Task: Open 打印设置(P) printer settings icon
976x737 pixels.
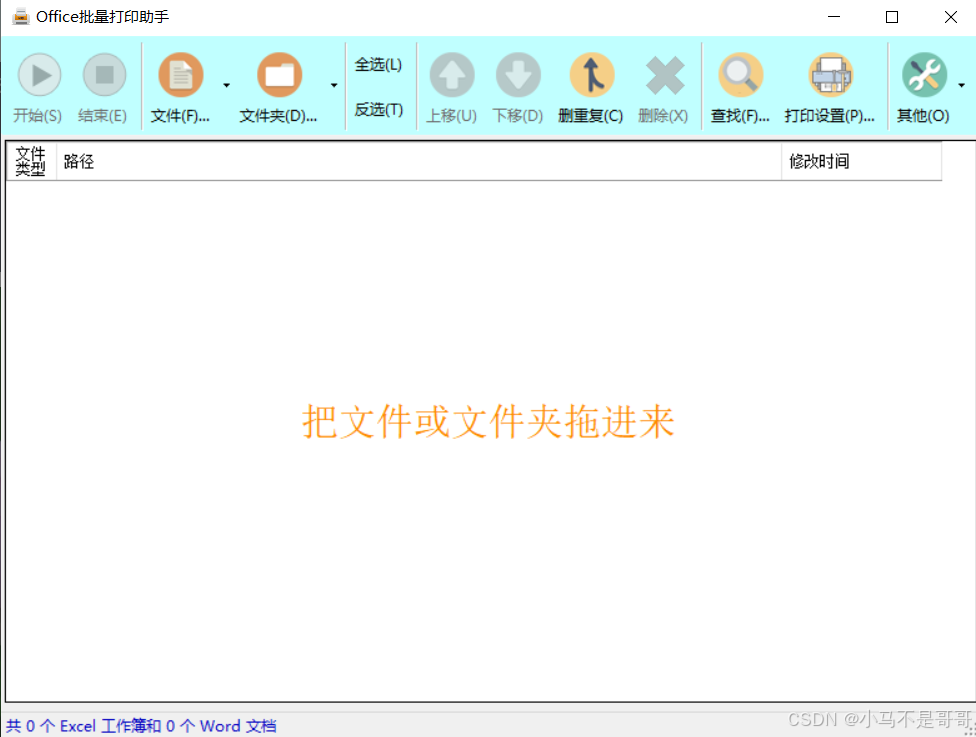Action: (830, 75)
